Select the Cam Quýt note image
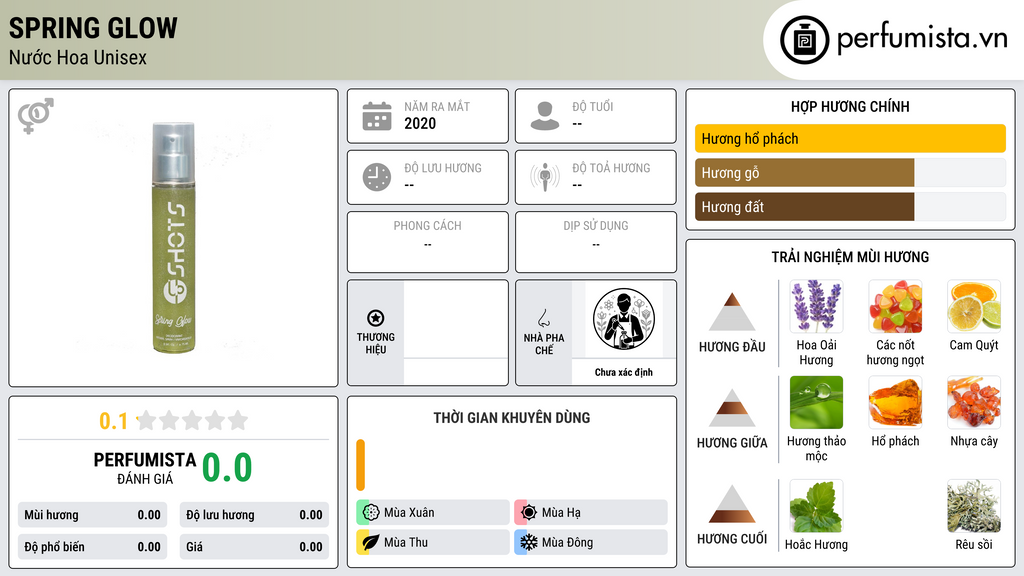 tap(974, 306)
